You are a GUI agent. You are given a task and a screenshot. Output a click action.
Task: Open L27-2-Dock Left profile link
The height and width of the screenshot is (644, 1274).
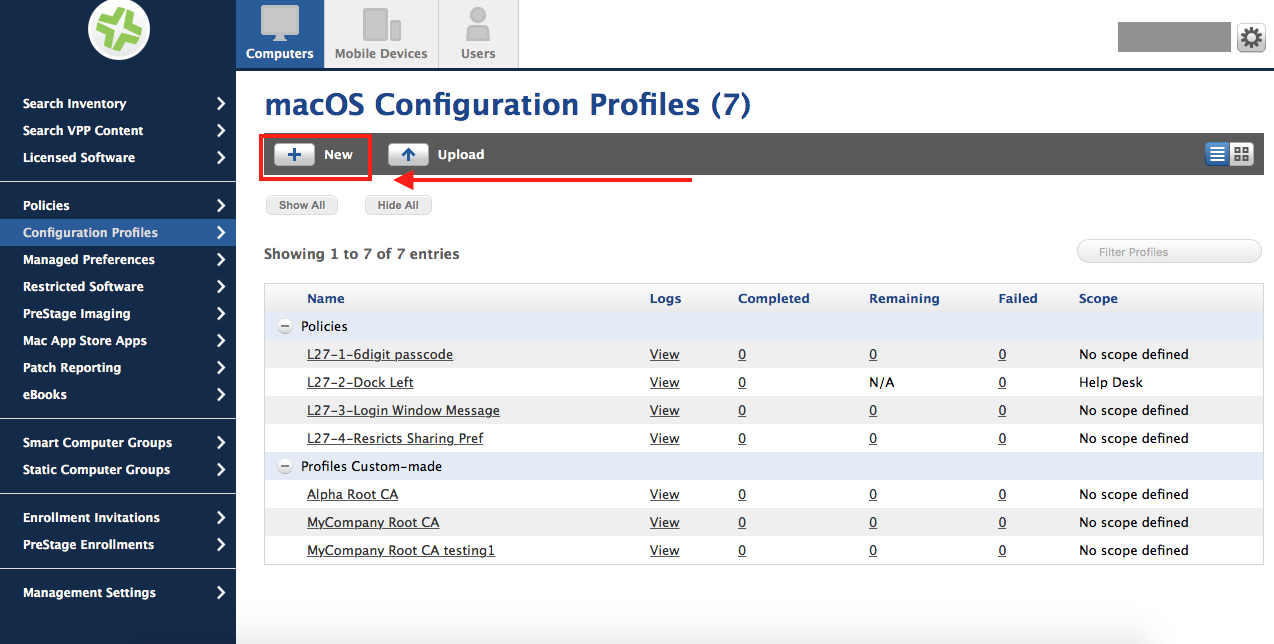[x=360, y=382]
